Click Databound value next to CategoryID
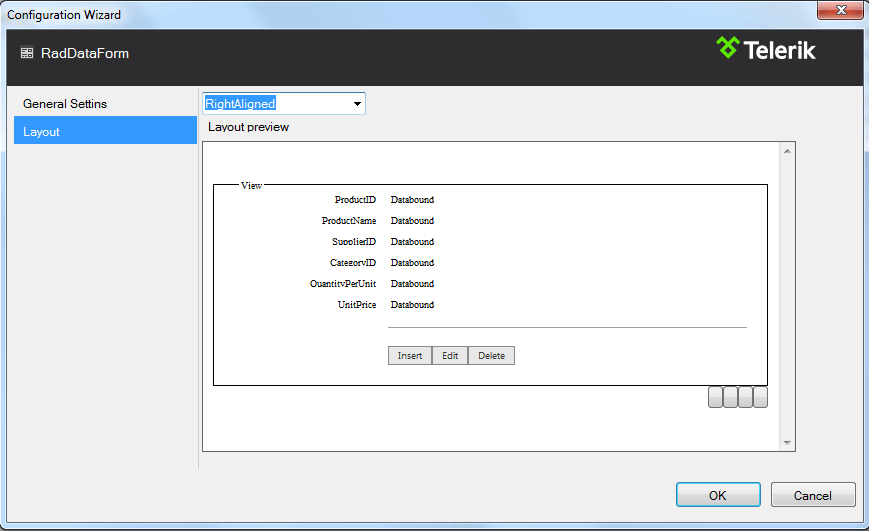 [412, 263]
